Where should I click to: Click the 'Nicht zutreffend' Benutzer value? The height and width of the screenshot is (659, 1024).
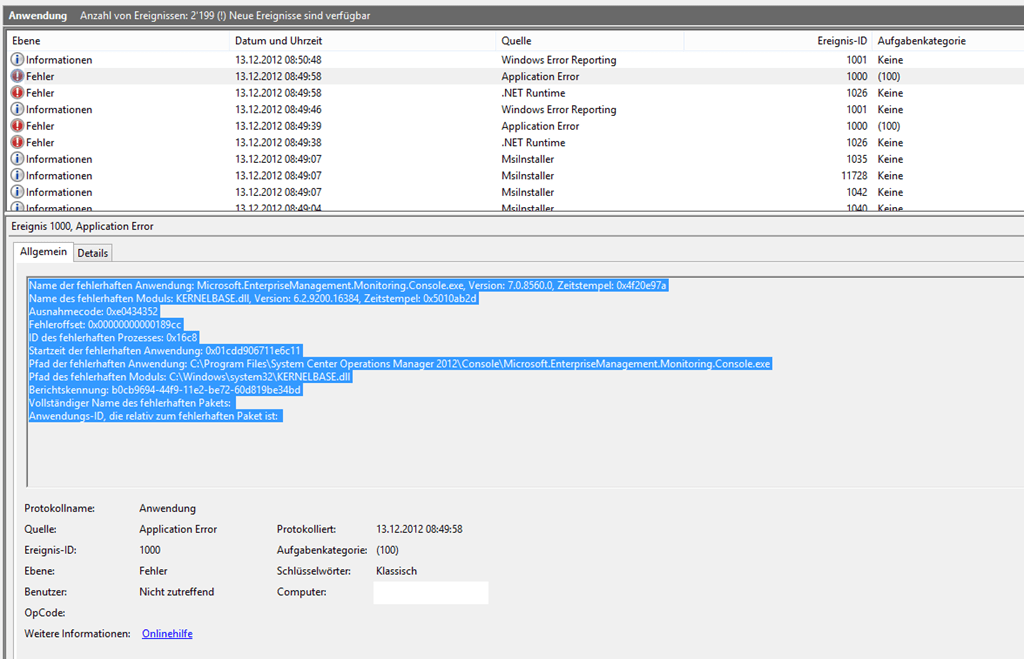[176, 592]
